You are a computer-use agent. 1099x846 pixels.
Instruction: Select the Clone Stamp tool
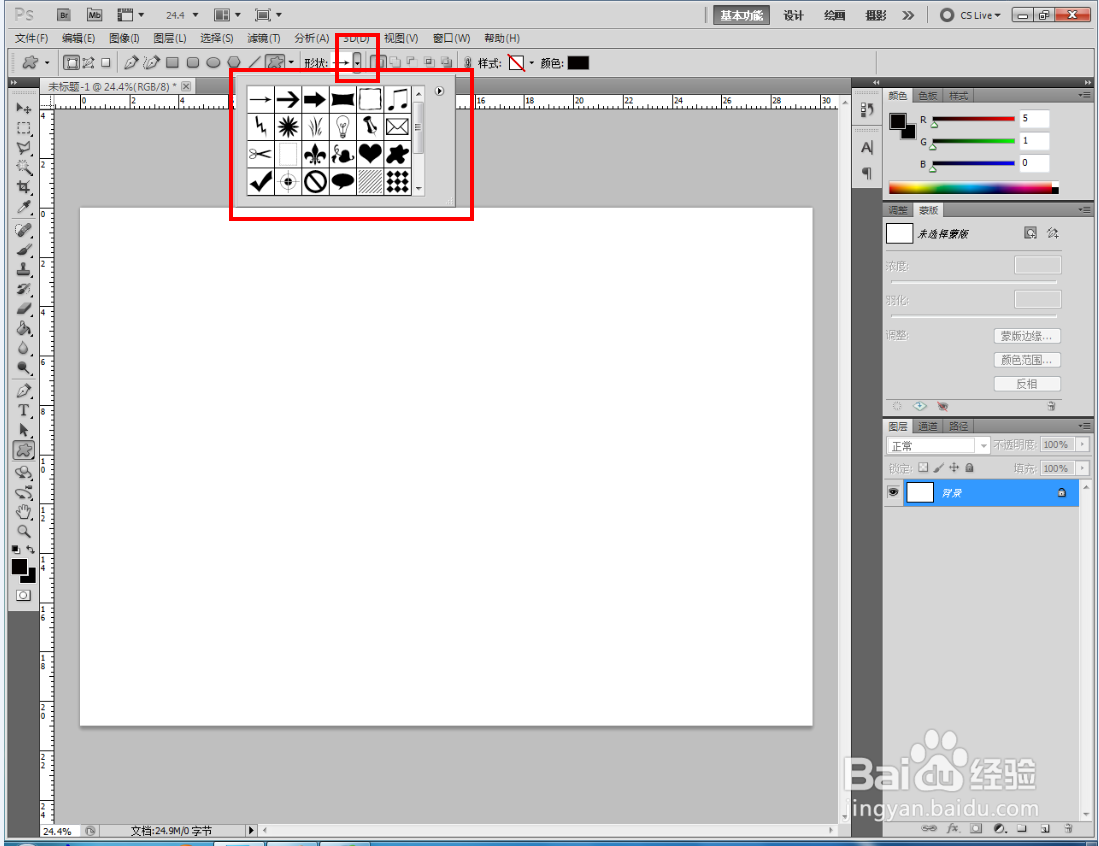tap(24, 269)
